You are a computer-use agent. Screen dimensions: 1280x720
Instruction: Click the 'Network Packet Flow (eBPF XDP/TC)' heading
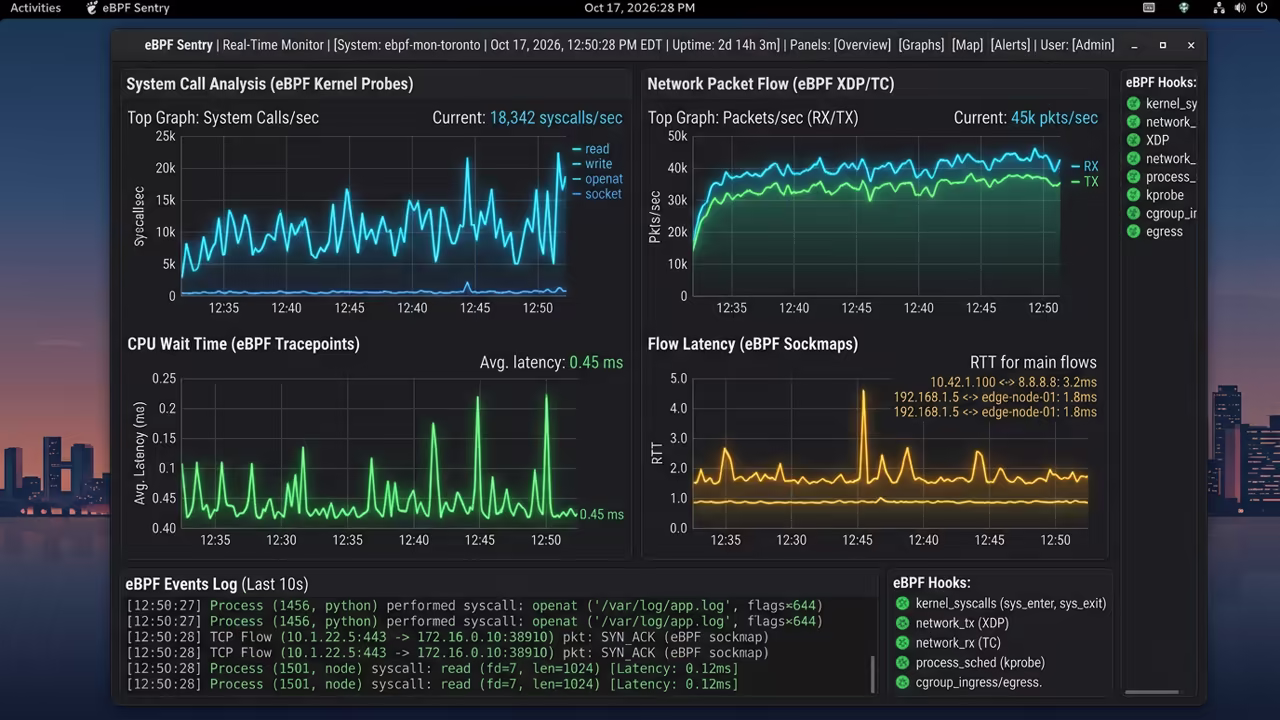[x=771, y=84]
